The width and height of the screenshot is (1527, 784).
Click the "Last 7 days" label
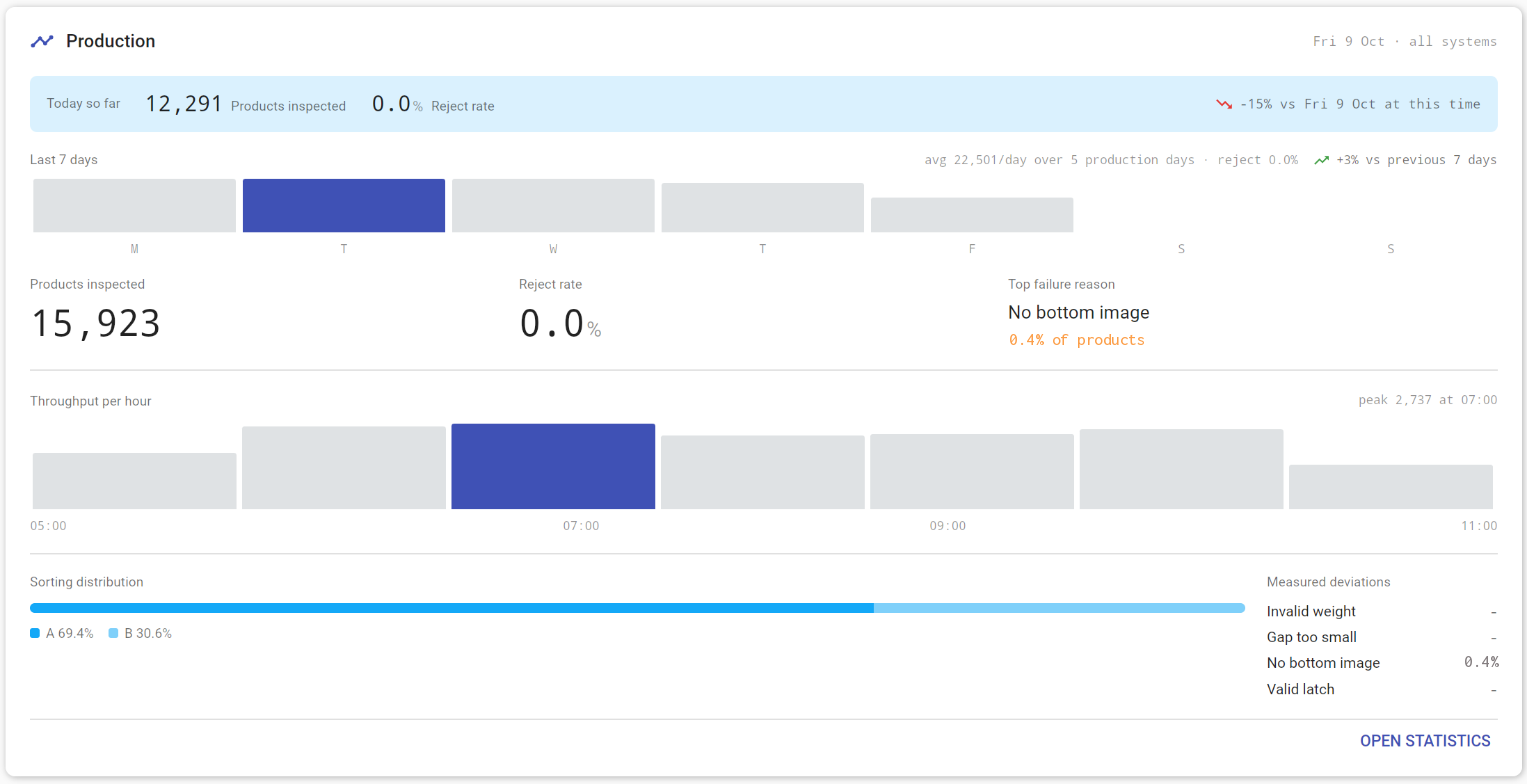coord(64,160)
